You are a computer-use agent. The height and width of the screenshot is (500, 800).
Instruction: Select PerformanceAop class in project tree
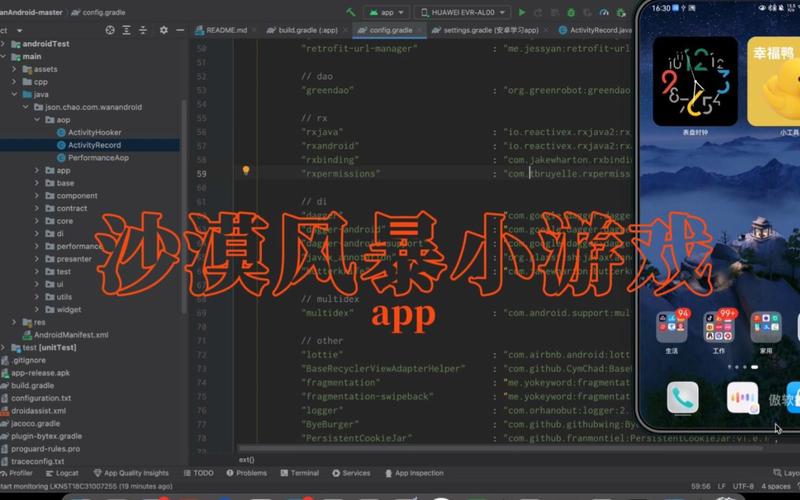click(x=98, y=158)
